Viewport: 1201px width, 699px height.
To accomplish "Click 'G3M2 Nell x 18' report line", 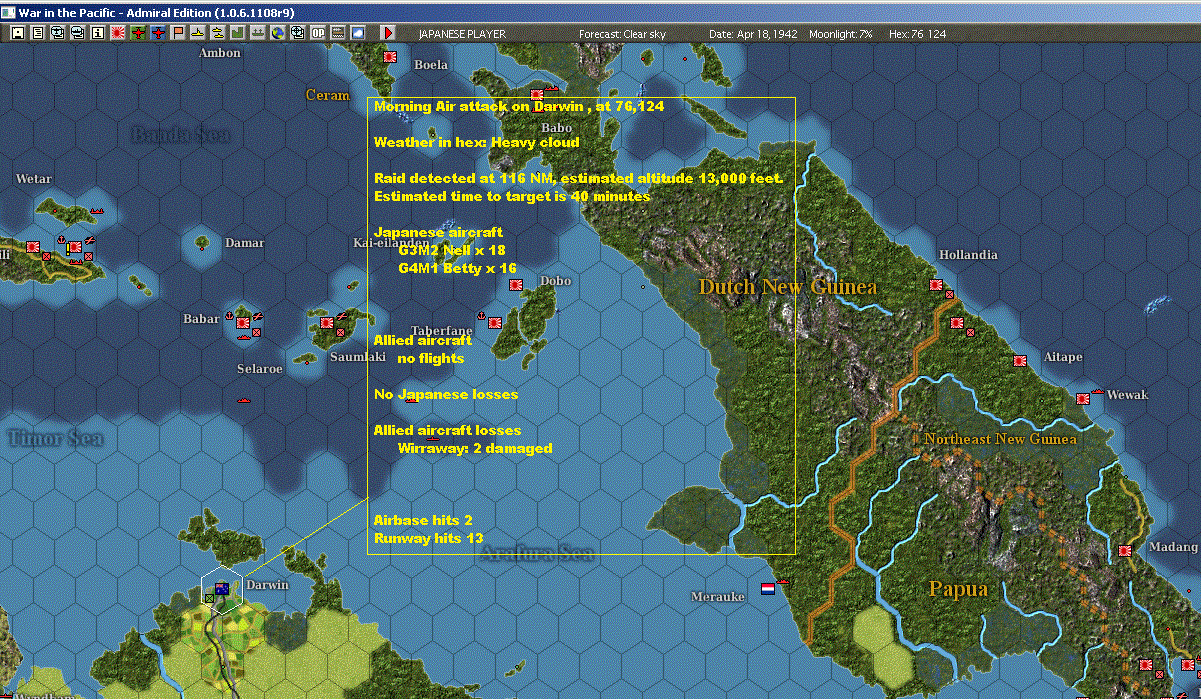I will point(452,250).
